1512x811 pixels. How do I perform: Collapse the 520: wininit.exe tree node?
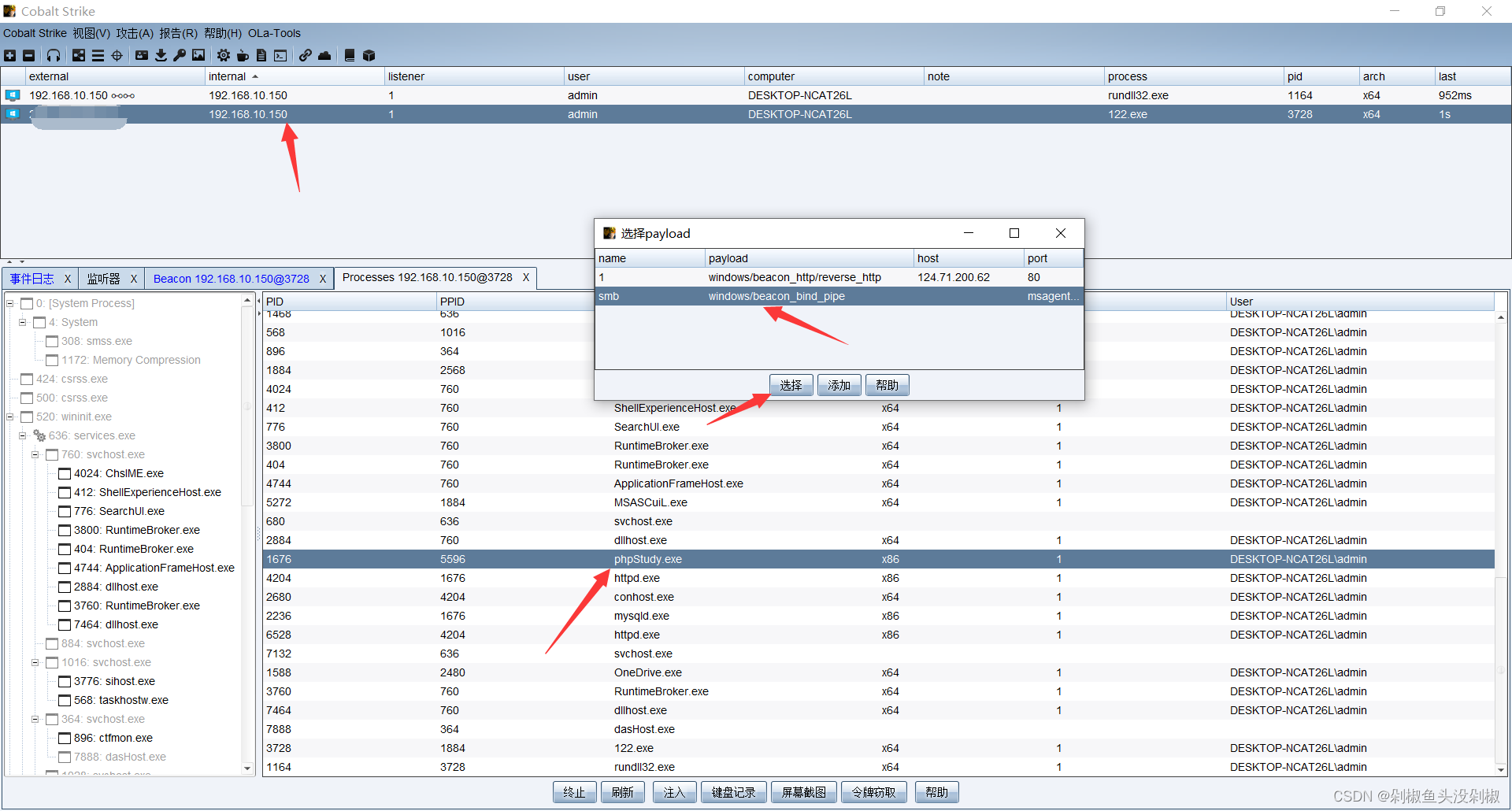10,417
